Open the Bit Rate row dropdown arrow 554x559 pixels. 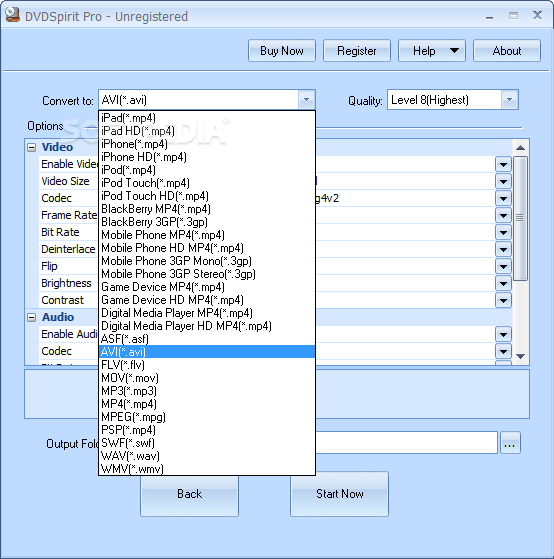(503, 233)
